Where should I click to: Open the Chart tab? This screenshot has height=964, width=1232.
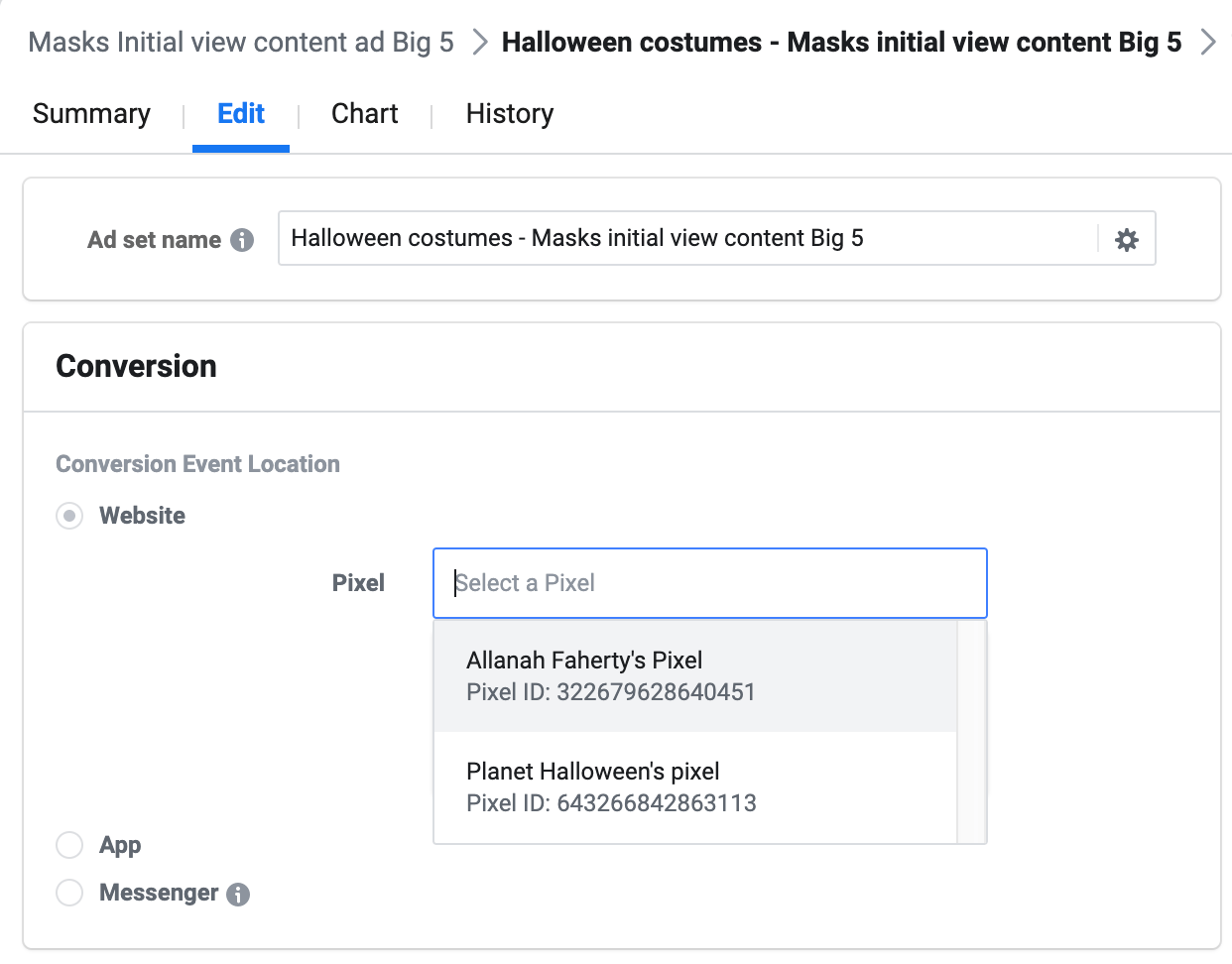(x=363, y=113)
